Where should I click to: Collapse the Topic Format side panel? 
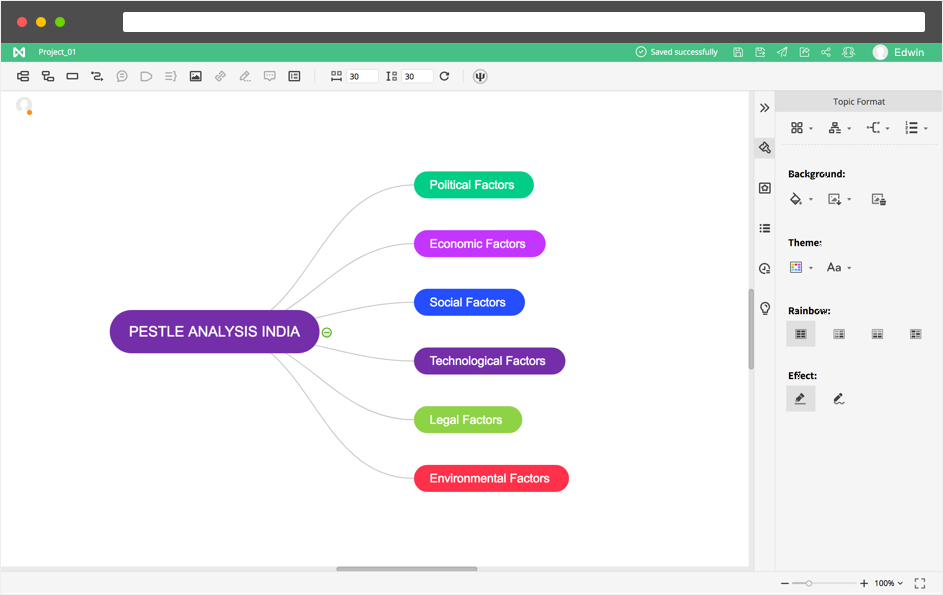point(765,108)
